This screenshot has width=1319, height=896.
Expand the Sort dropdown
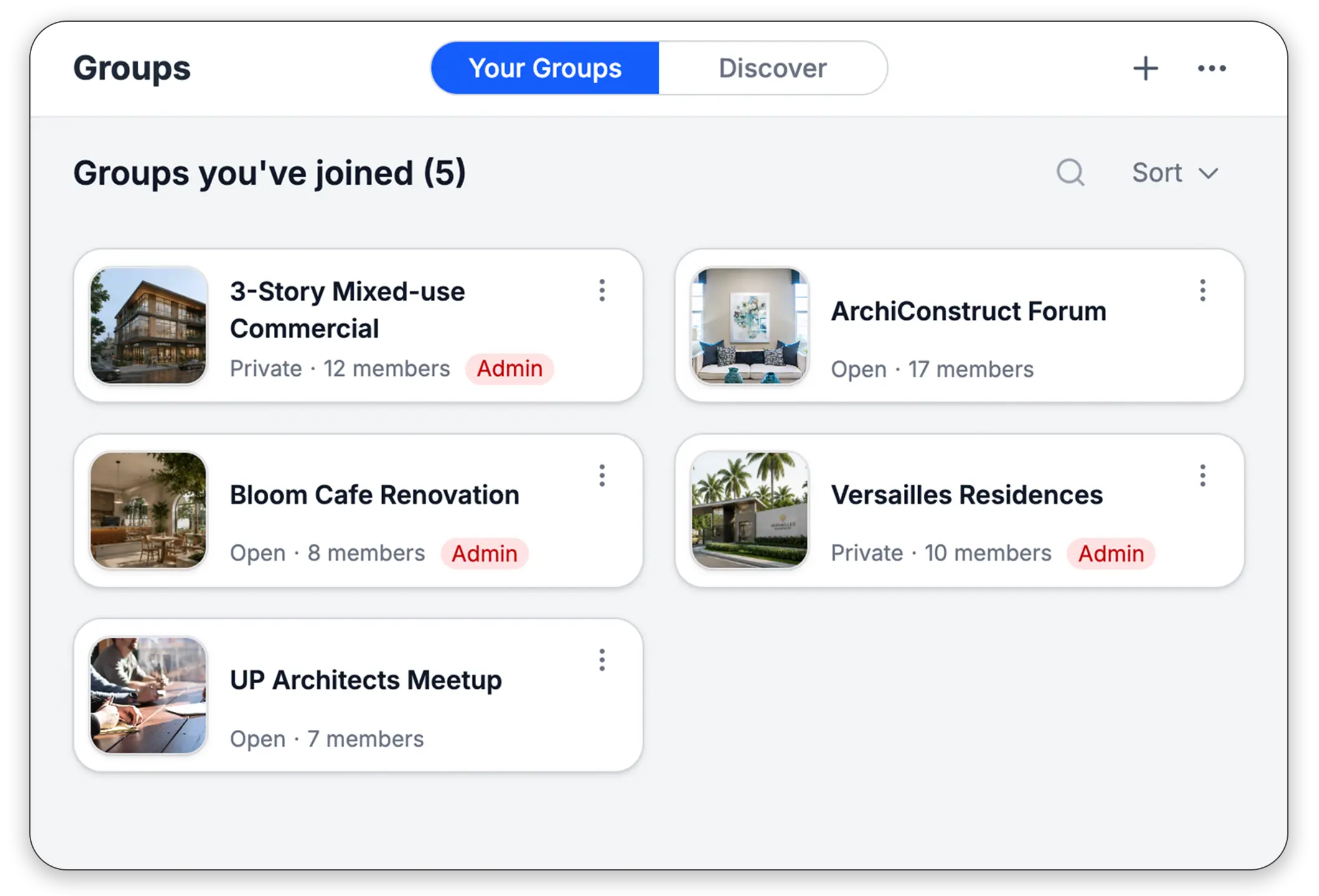[1175, 172]
